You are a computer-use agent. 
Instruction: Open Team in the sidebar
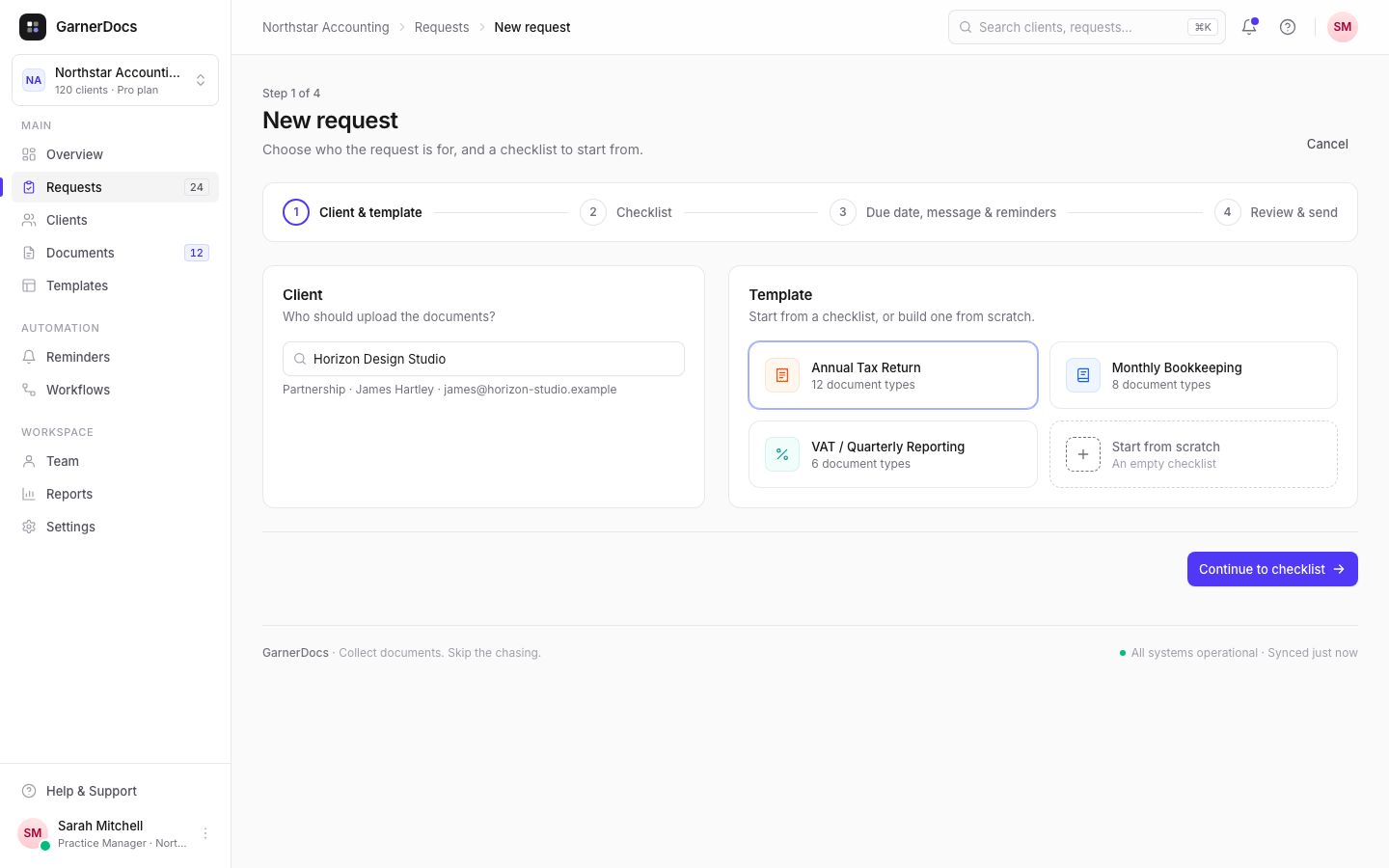116,461
